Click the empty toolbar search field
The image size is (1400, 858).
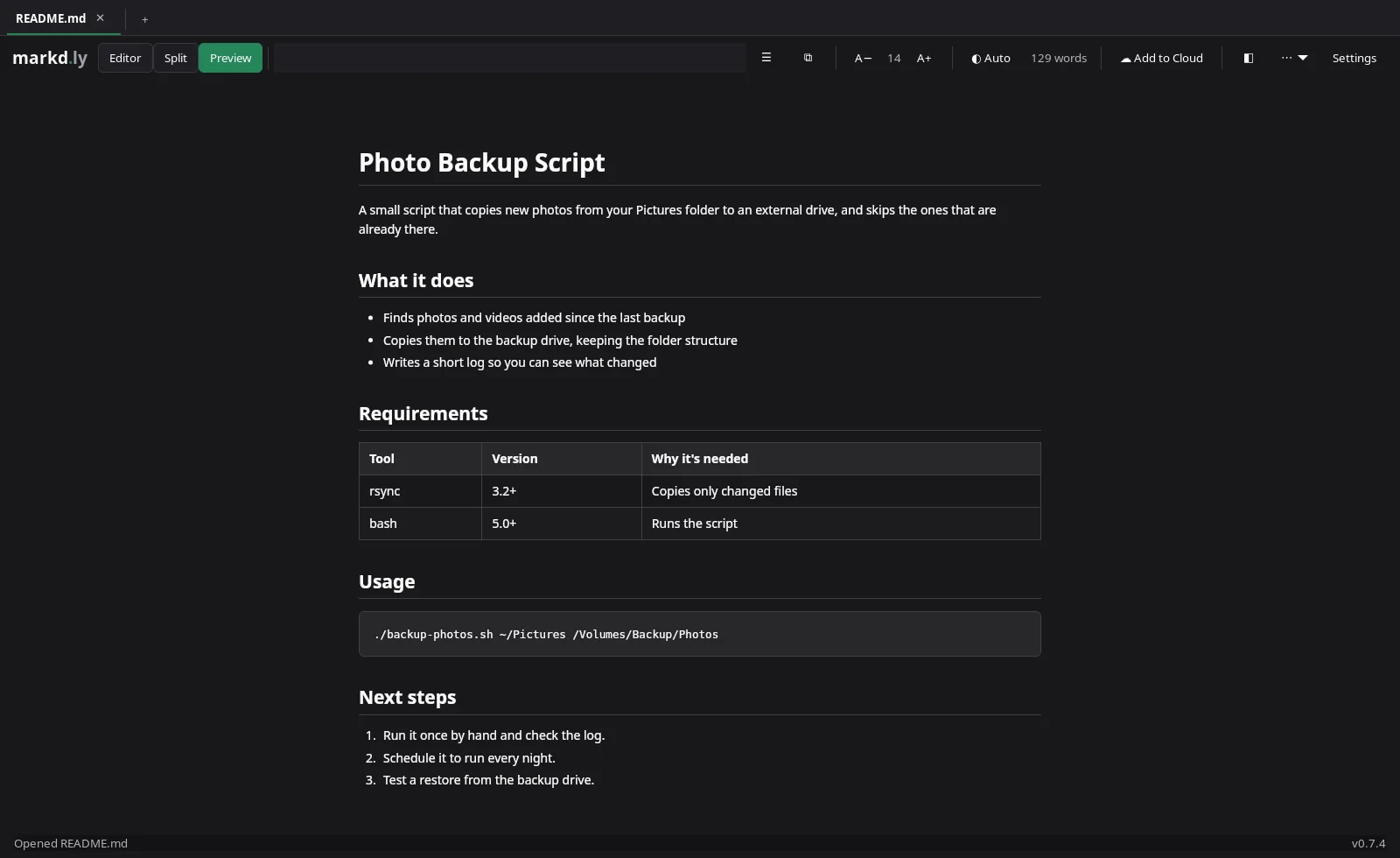(x=510, y=58)
